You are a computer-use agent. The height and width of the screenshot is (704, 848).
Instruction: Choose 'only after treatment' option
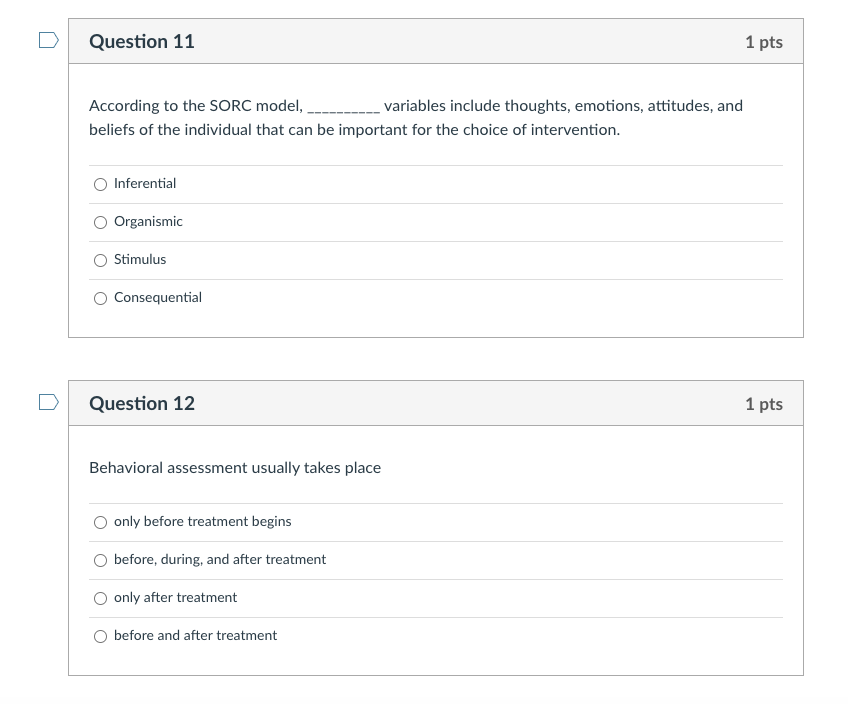click(100, 598)
